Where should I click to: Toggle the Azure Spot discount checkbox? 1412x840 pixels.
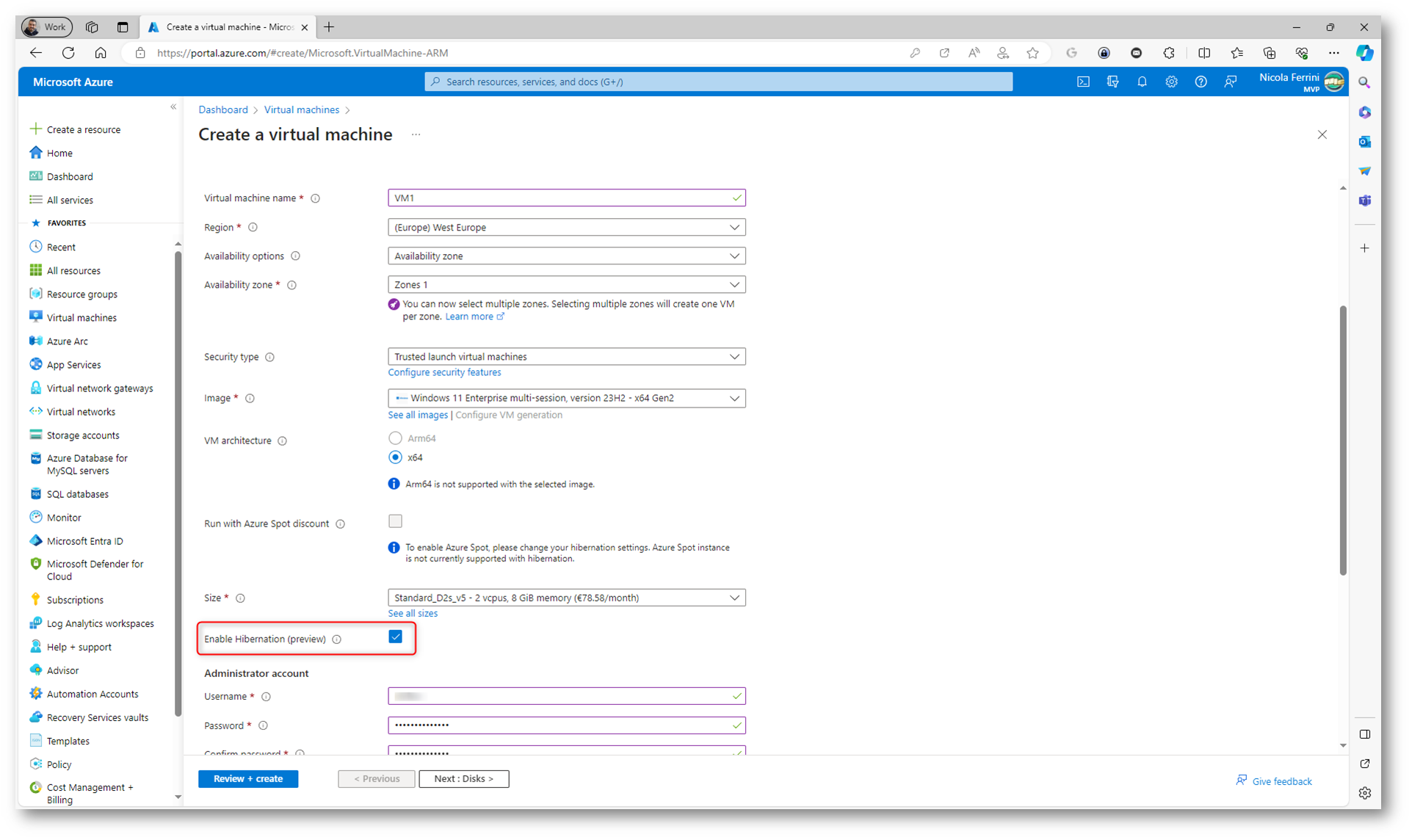click(395, 521)
